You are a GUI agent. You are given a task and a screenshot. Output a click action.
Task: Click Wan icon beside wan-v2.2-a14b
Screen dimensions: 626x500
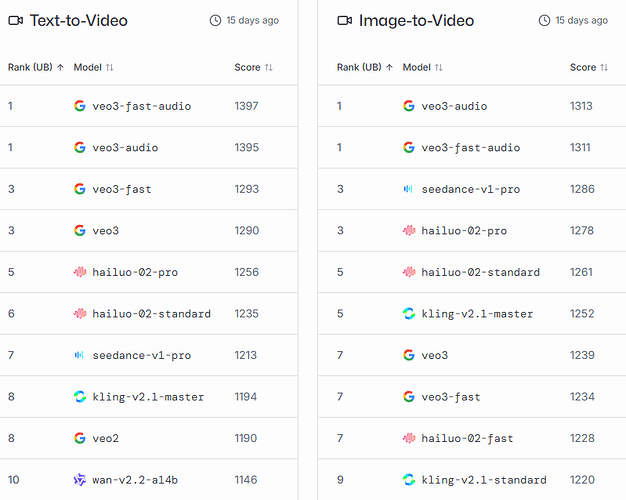click(x=80, y=480)
